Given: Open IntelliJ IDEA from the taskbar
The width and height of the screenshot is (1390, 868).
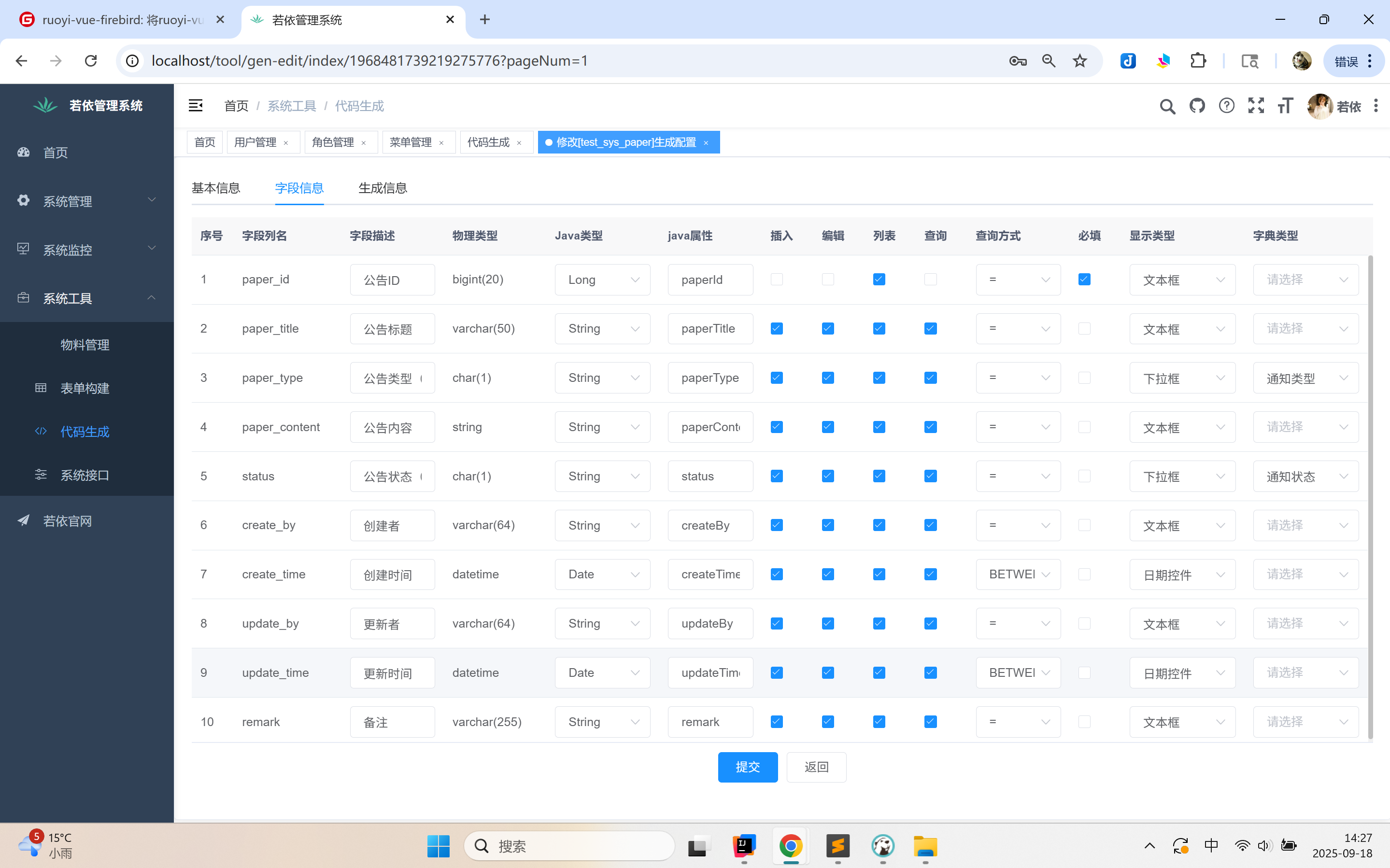Looking at the screenshot, I should click(744, 846).
